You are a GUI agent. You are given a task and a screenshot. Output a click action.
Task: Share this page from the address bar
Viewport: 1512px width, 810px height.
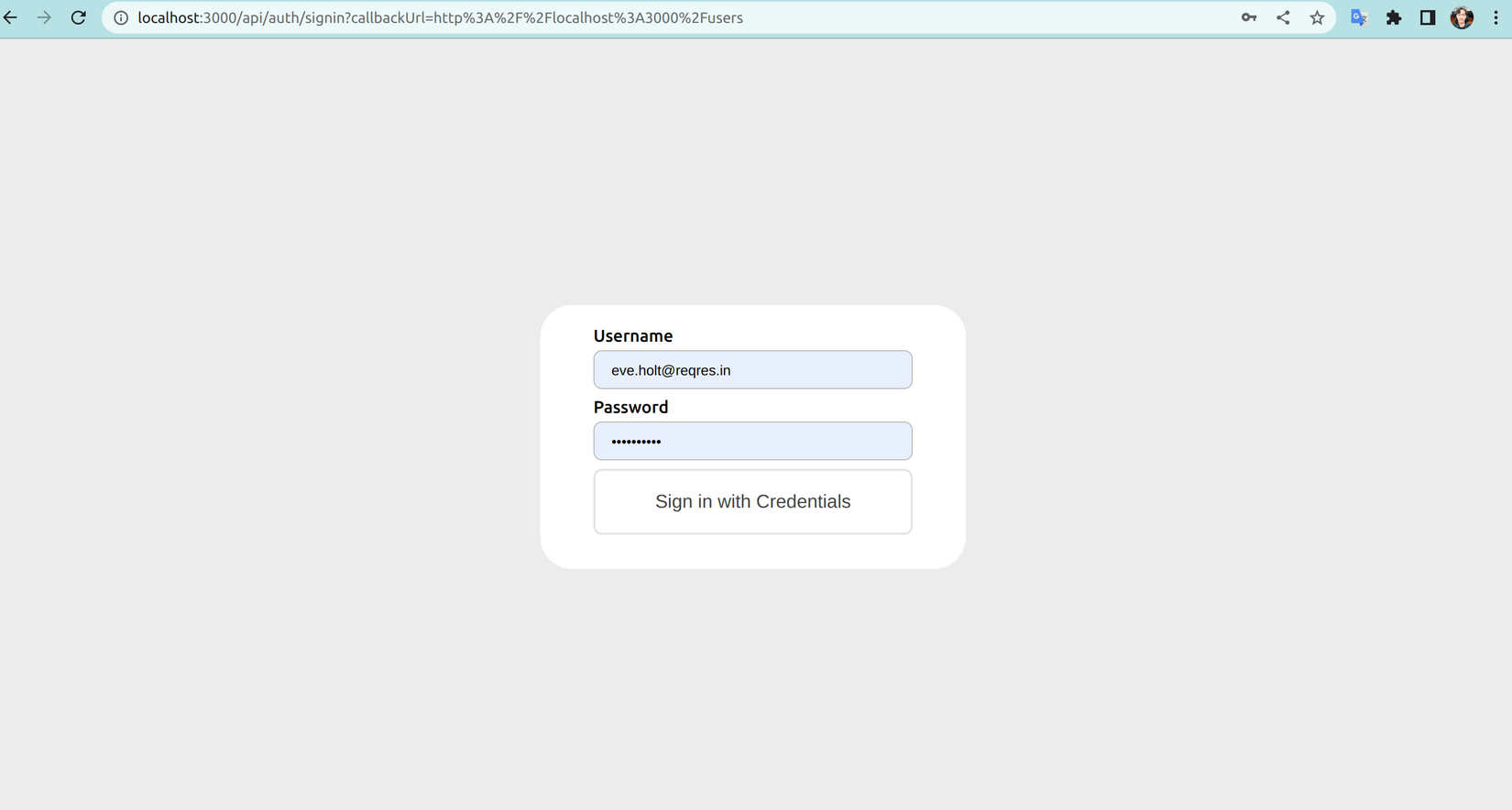pyautogui.click(x=1283, y=17)
